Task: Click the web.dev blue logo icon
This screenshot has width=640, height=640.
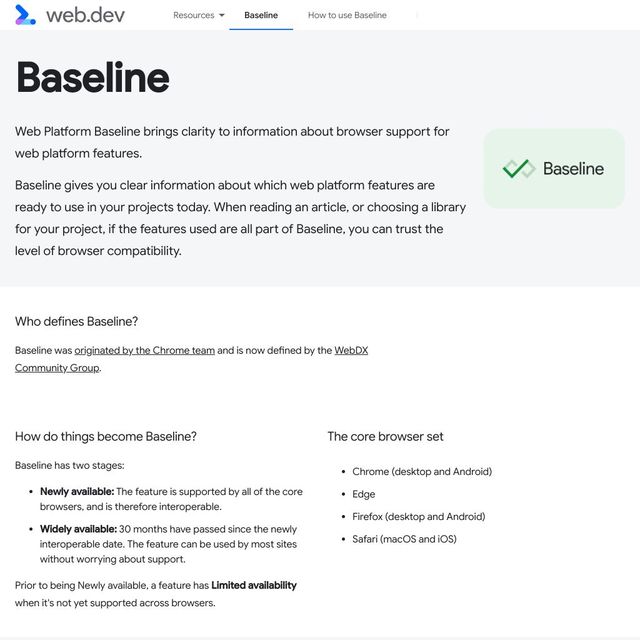Action: 25,15
